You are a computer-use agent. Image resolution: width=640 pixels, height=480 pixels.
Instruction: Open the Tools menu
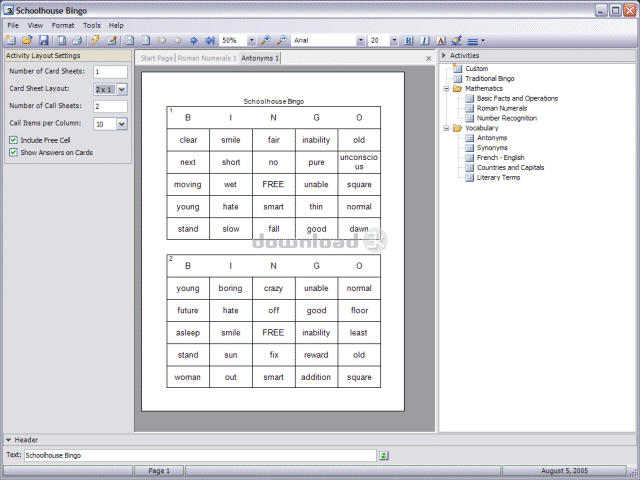click(92, 25)
